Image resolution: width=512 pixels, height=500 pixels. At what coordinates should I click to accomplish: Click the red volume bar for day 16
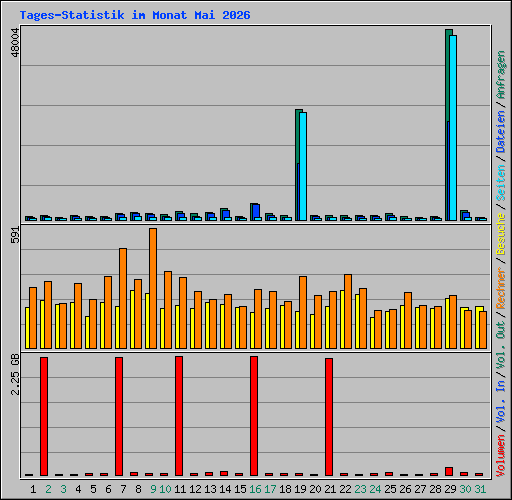tap(254, 416)
